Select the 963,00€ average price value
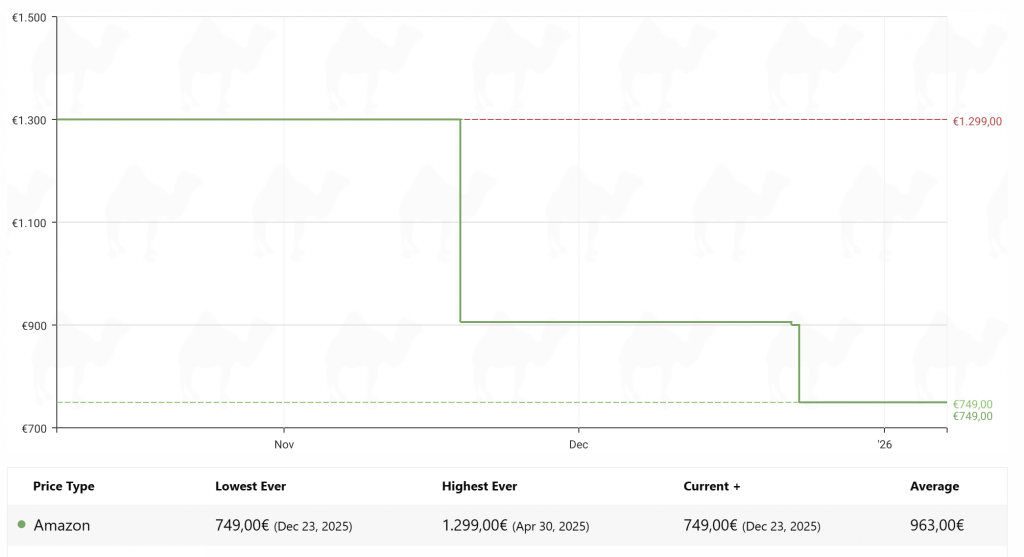1024x557 pixels. [937, 525]
